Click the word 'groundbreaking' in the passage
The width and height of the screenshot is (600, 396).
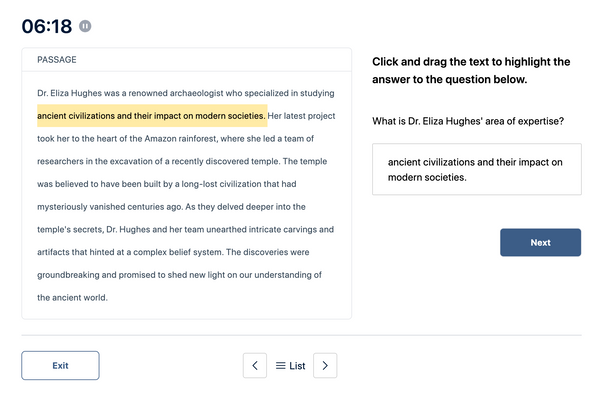coord(68,275)
